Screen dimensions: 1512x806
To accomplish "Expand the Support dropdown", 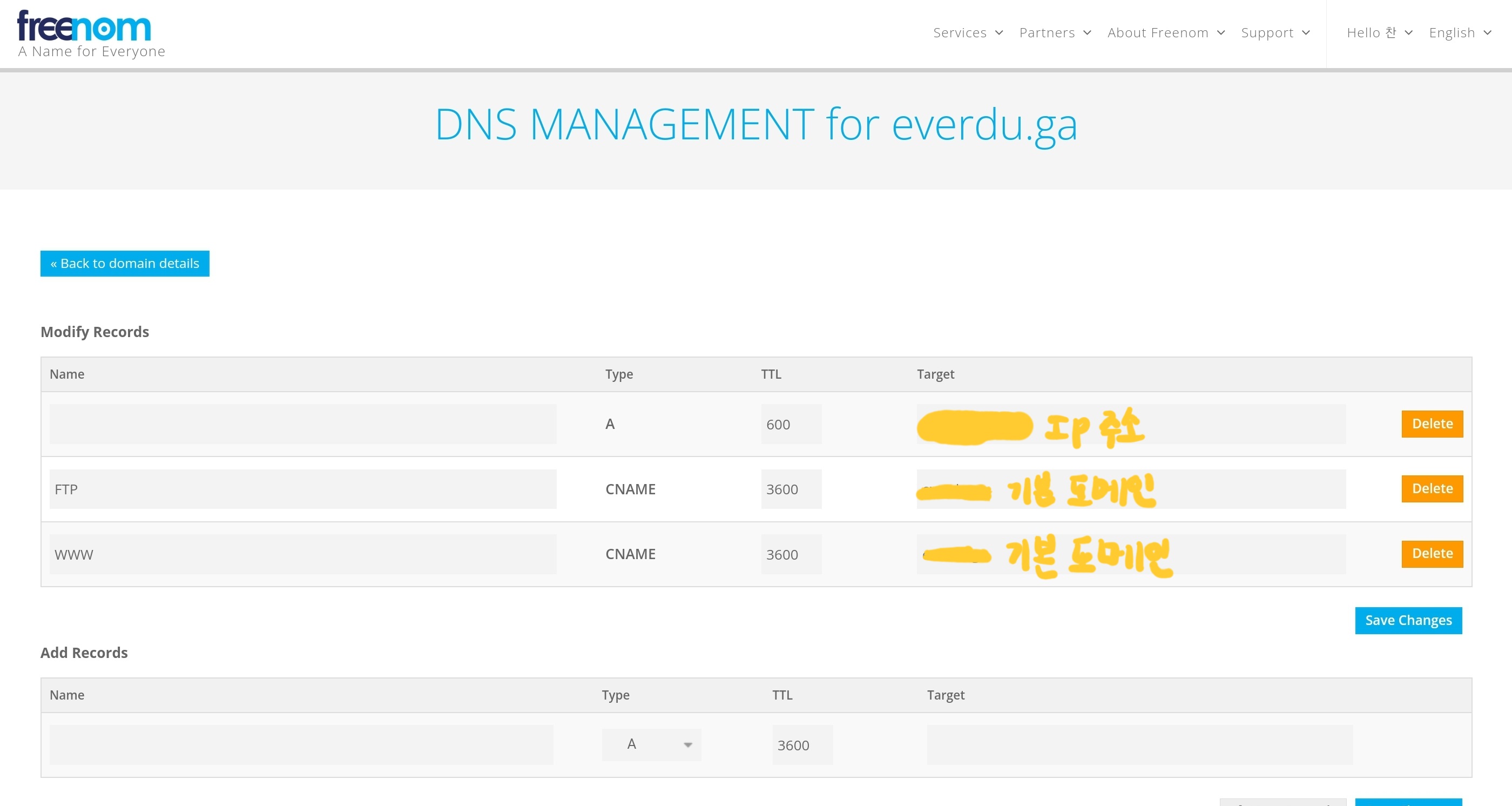I will (x=1275, y=33).
